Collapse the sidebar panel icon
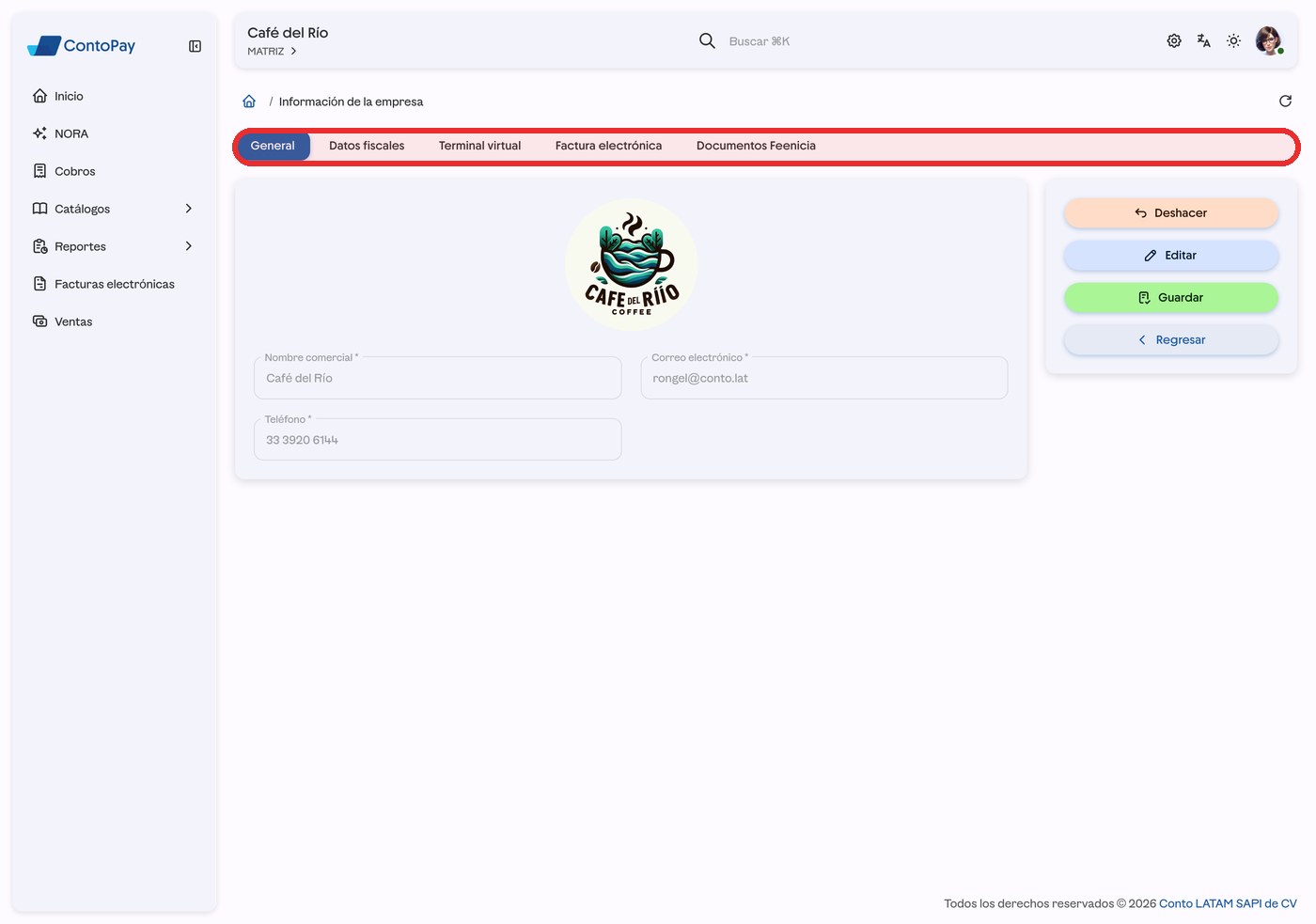 [195, 46]
